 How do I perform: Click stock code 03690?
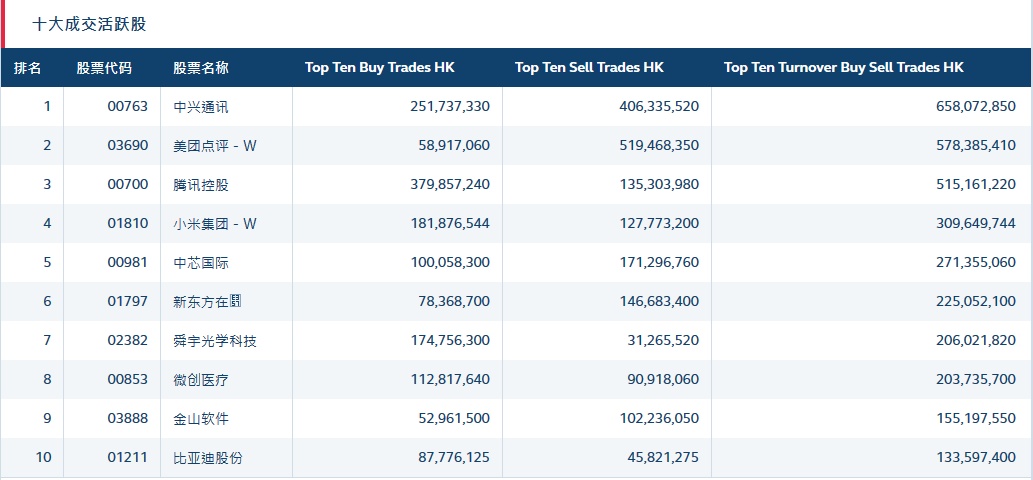pos(127,146)
